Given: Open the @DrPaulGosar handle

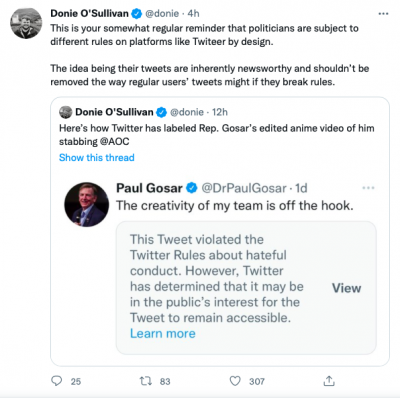Looking at the screenshot, I should (x=244, y=188).
